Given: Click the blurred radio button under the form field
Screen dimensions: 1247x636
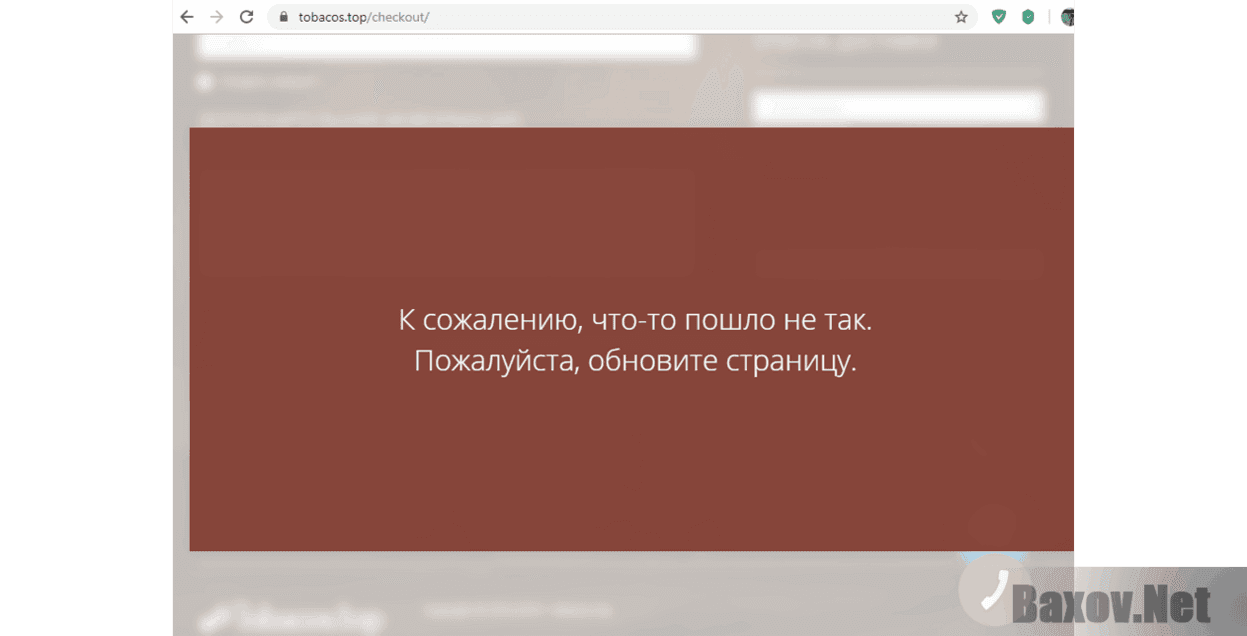Looking at the screenshot, I should pyautogui.click(x=204, y=82).
